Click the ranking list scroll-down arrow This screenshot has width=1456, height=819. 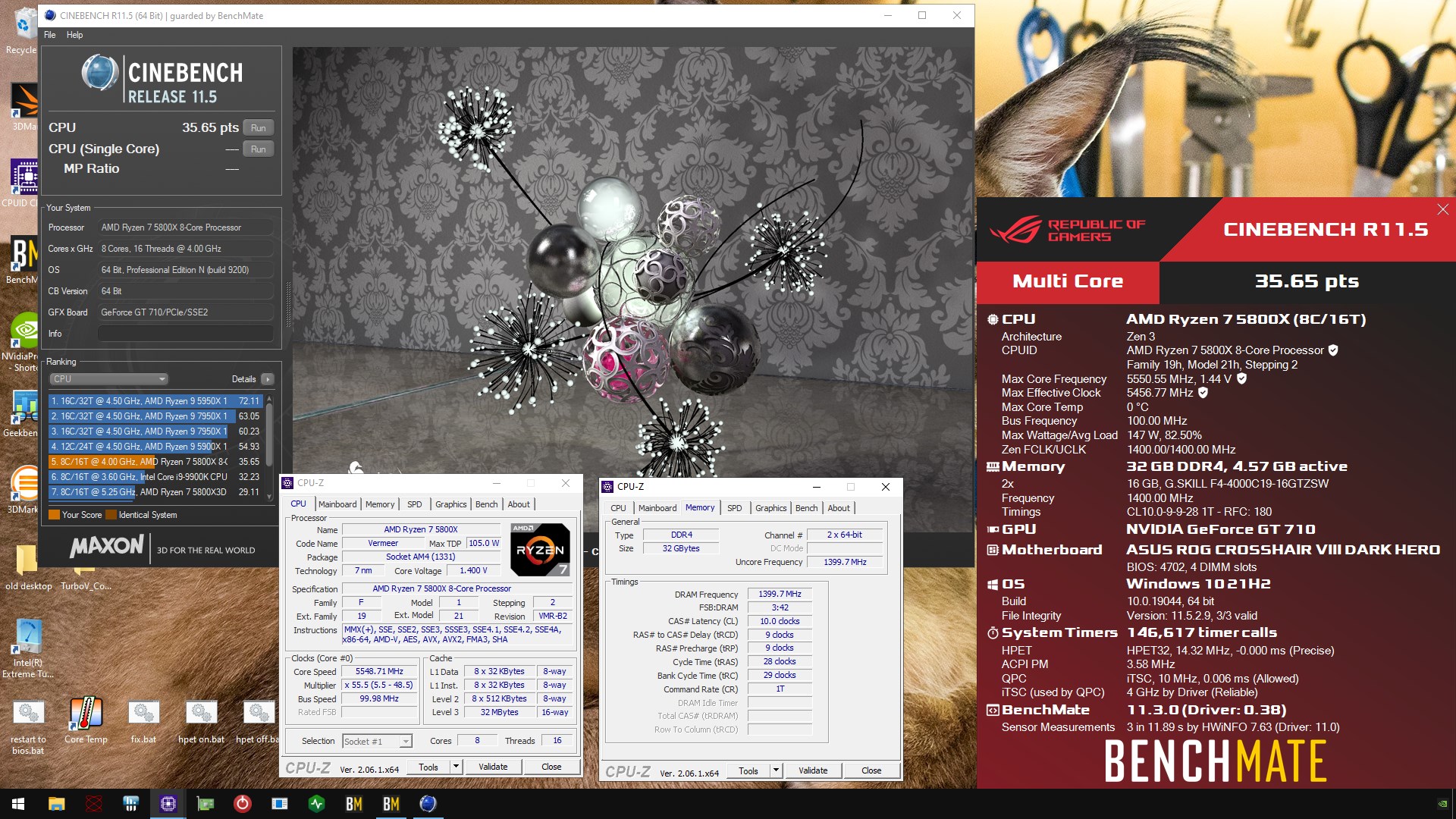tap(268, 497)
